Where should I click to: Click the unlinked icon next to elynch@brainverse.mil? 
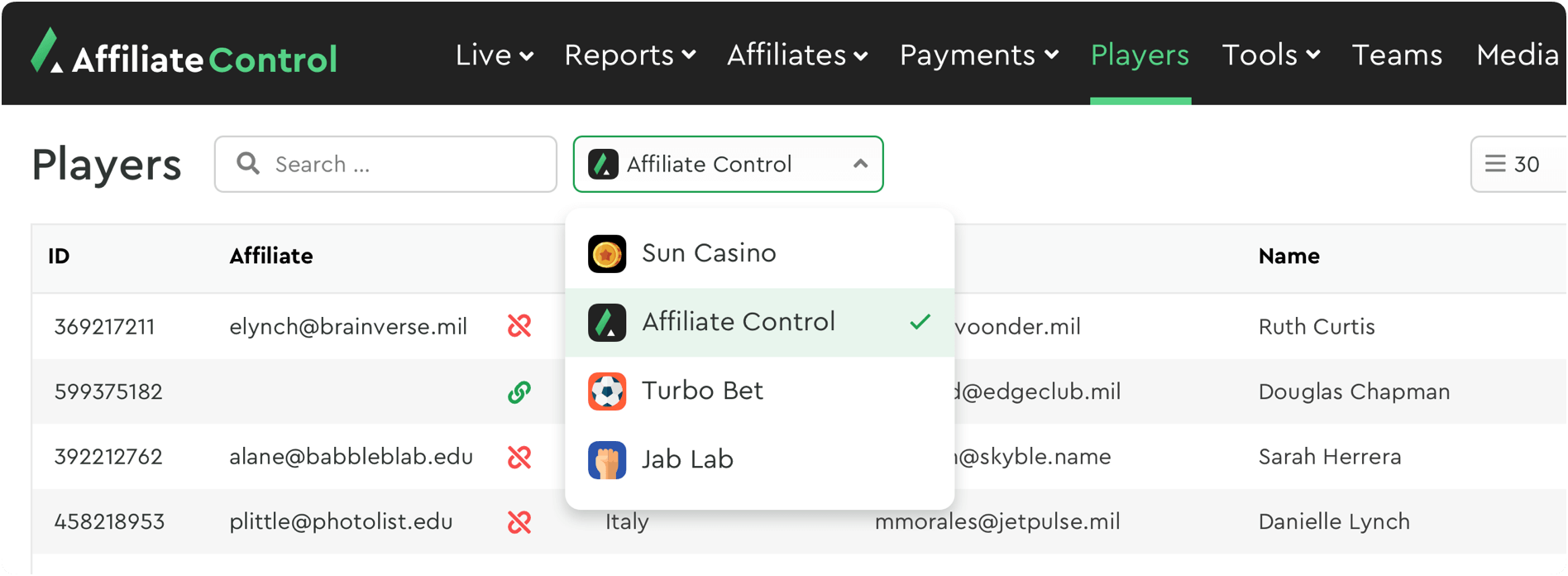click(x=519, y=326)
